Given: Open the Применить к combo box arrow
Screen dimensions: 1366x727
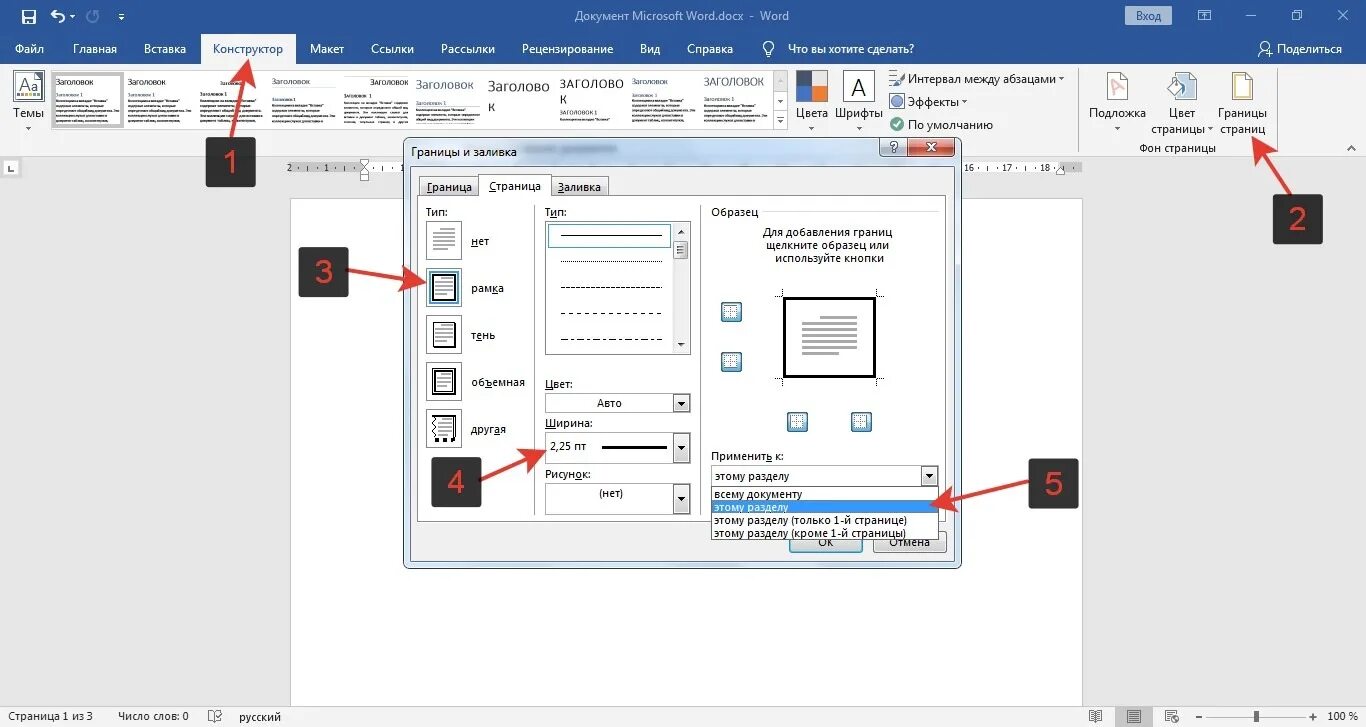Looking at the screenshot, I should pyautogui.click(x=929, y=476).
